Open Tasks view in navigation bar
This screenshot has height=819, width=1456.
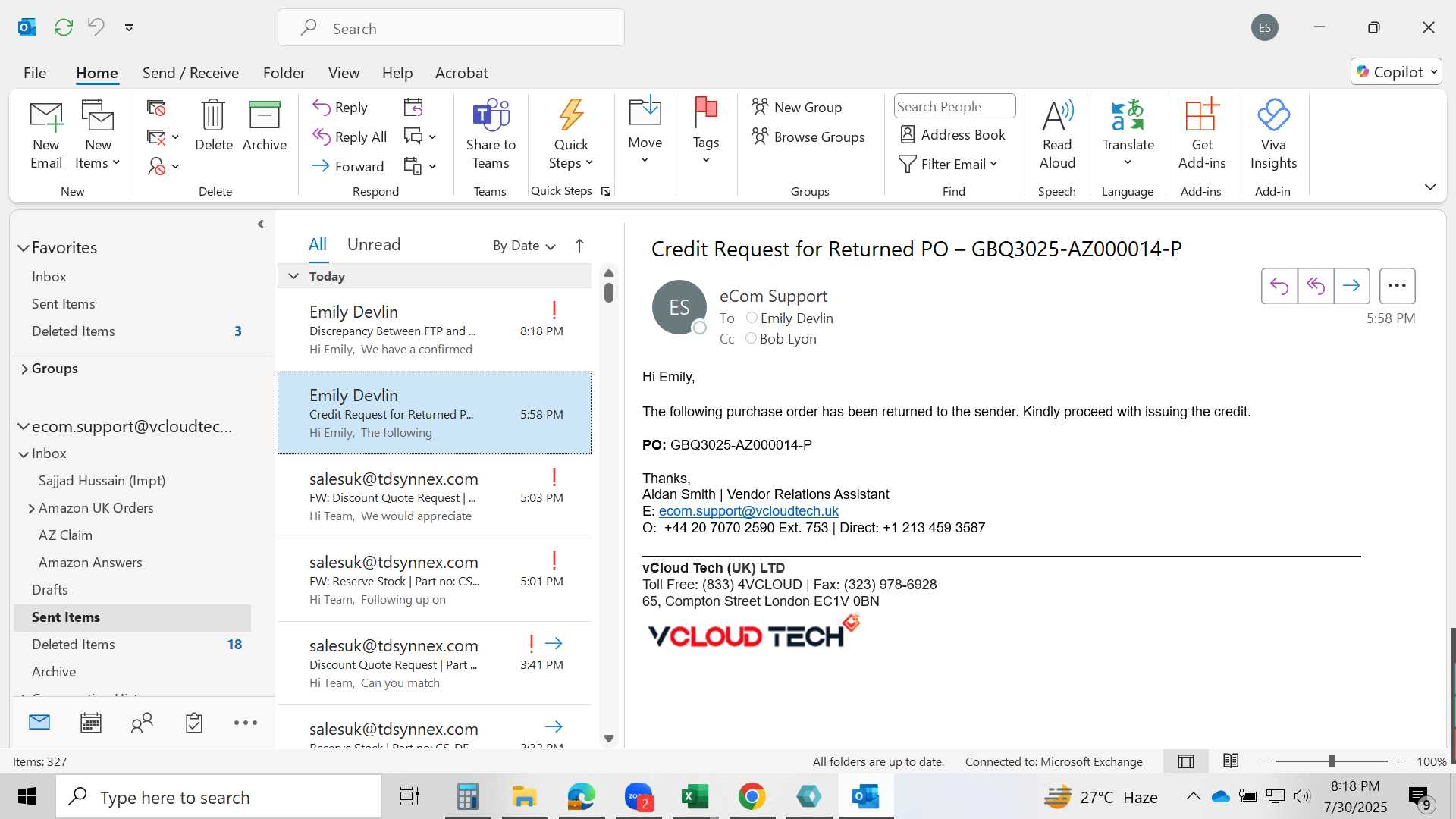click(194, 723)
